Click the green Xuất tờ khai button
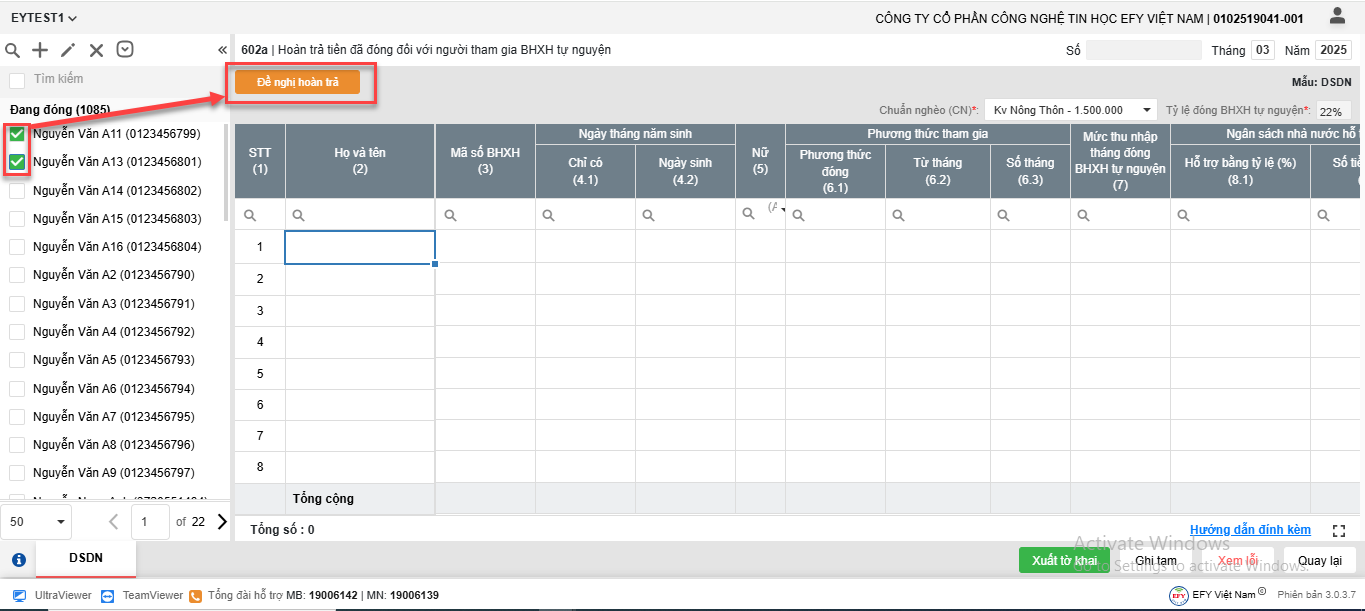Image resolution: width=1365 pixels, height=611 pixels. (x=1064, y=560)
